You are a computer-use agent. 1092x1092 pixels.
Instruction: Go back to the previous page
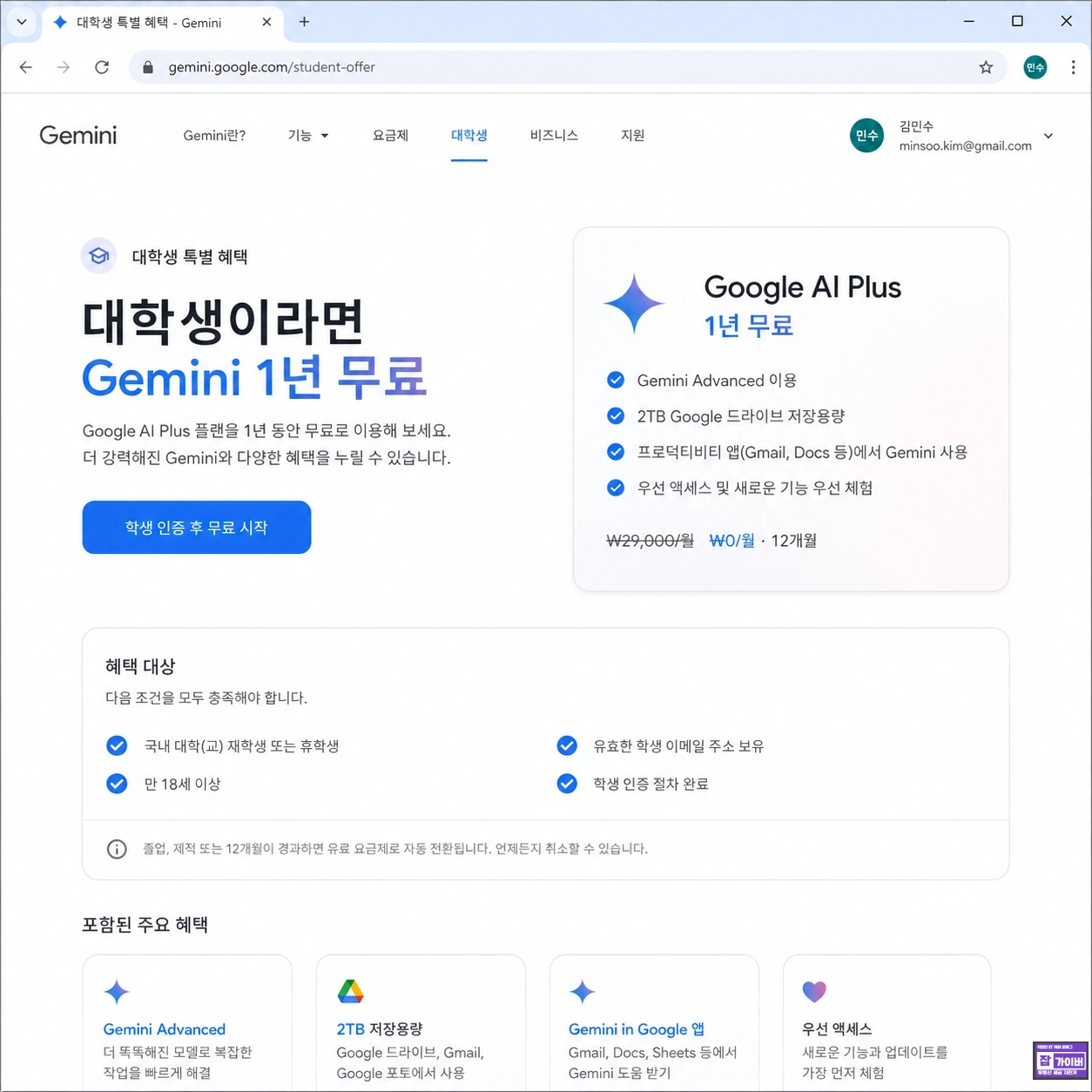(26, 67)
